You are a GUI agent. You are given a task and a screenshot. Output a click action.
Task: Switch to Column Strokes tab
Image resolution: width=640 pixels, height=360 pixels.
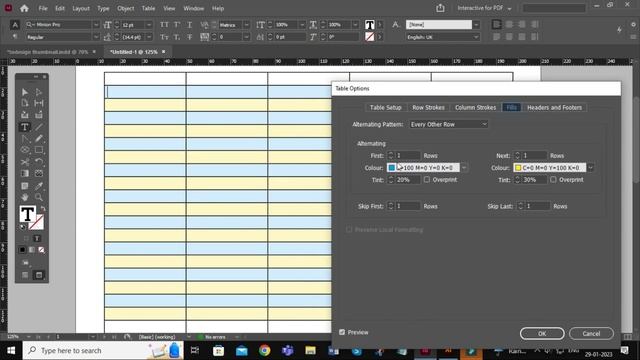point(476,107)
